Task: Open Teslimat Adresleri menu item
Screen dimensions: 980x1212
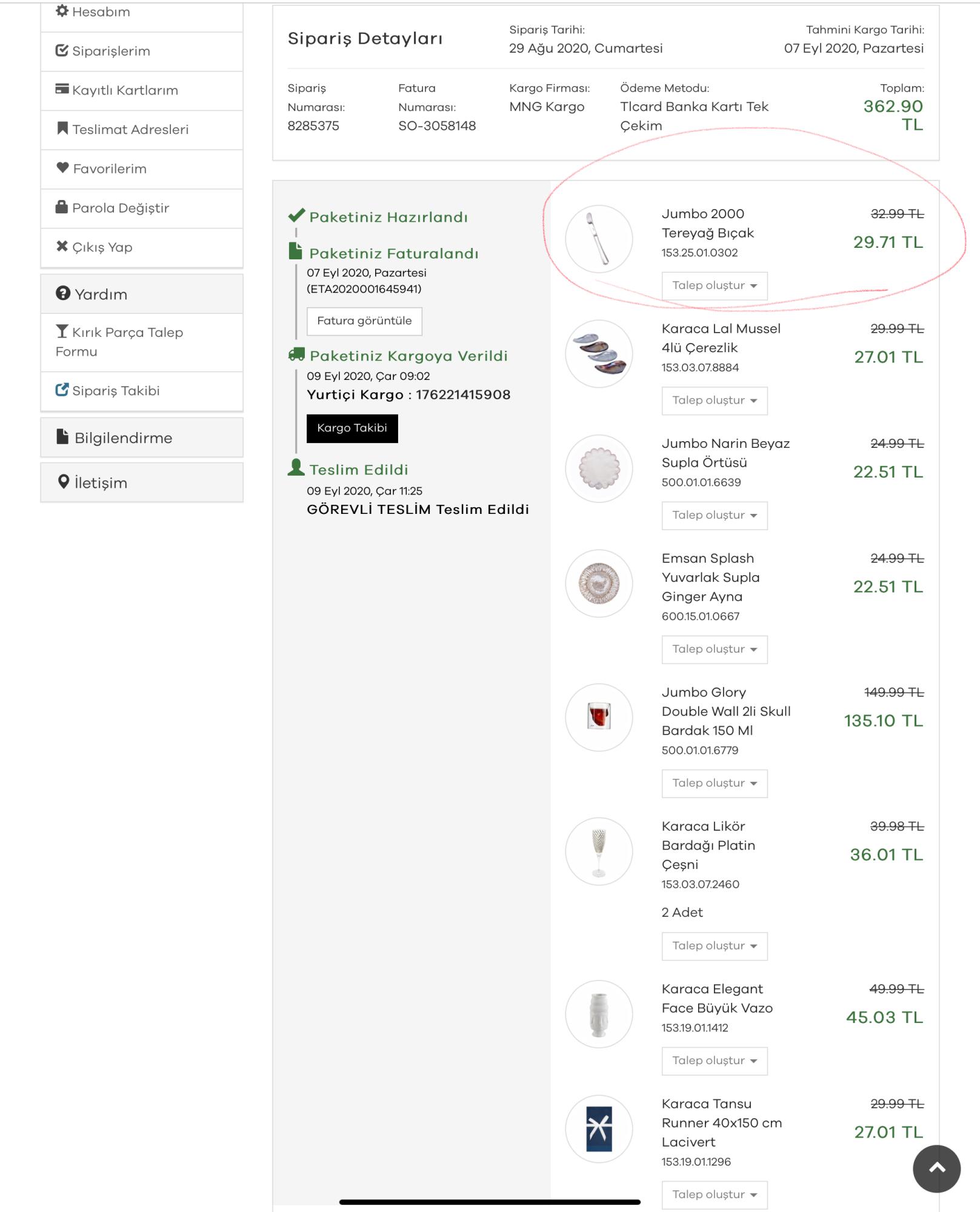Action: tap(142, 130)
